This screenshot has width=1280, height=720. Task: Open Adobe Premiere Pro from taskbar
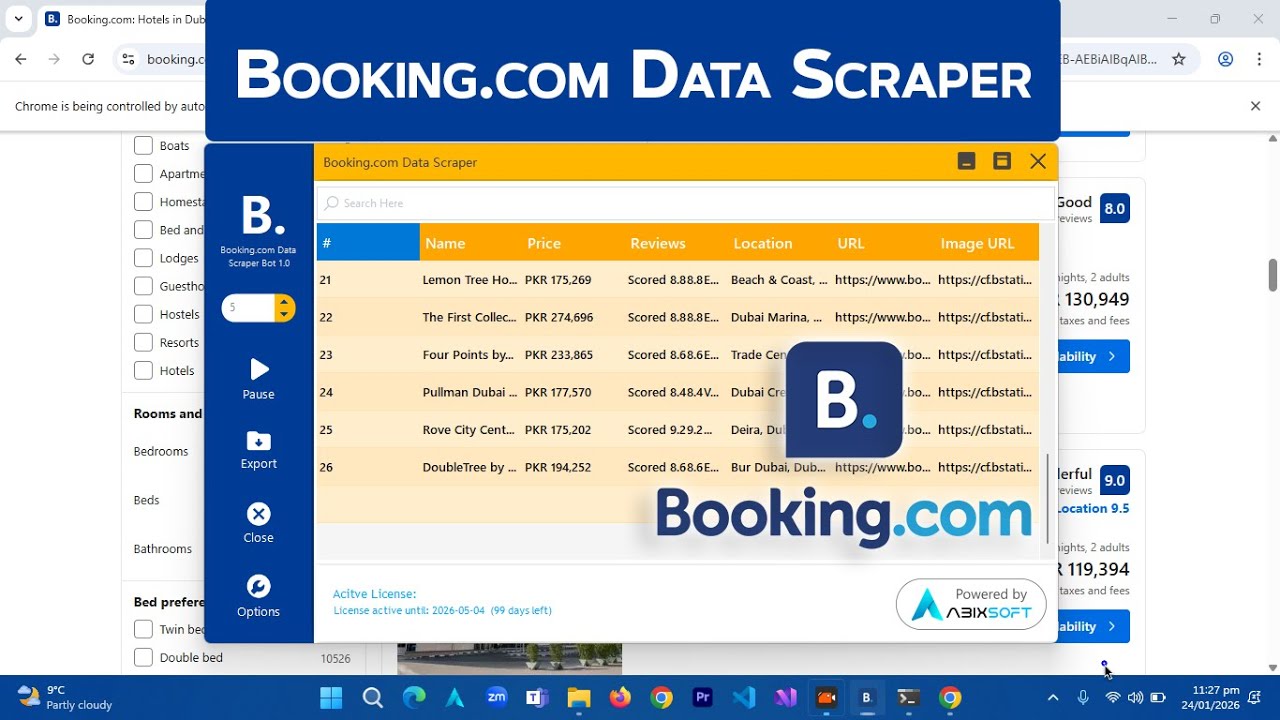(702, 697)
